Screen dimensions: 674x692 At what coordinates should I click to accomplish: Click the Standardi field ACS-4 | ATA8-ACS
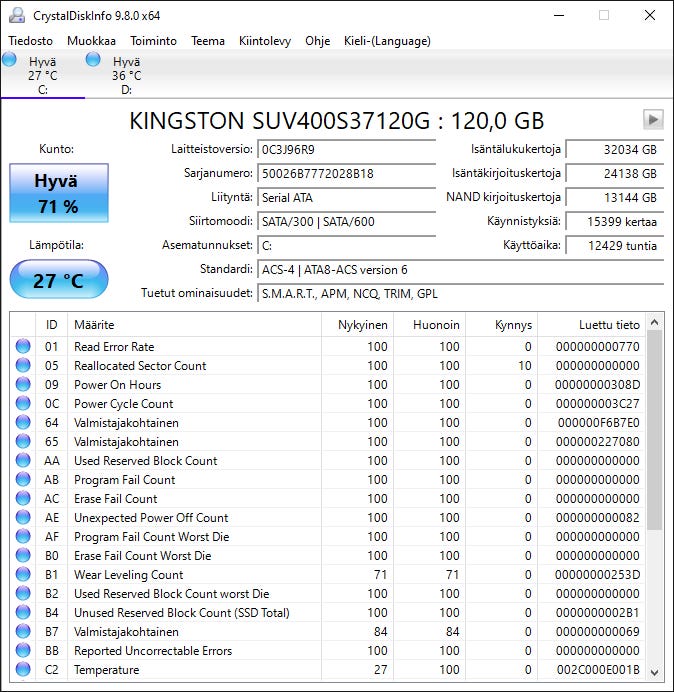point(460,270)
